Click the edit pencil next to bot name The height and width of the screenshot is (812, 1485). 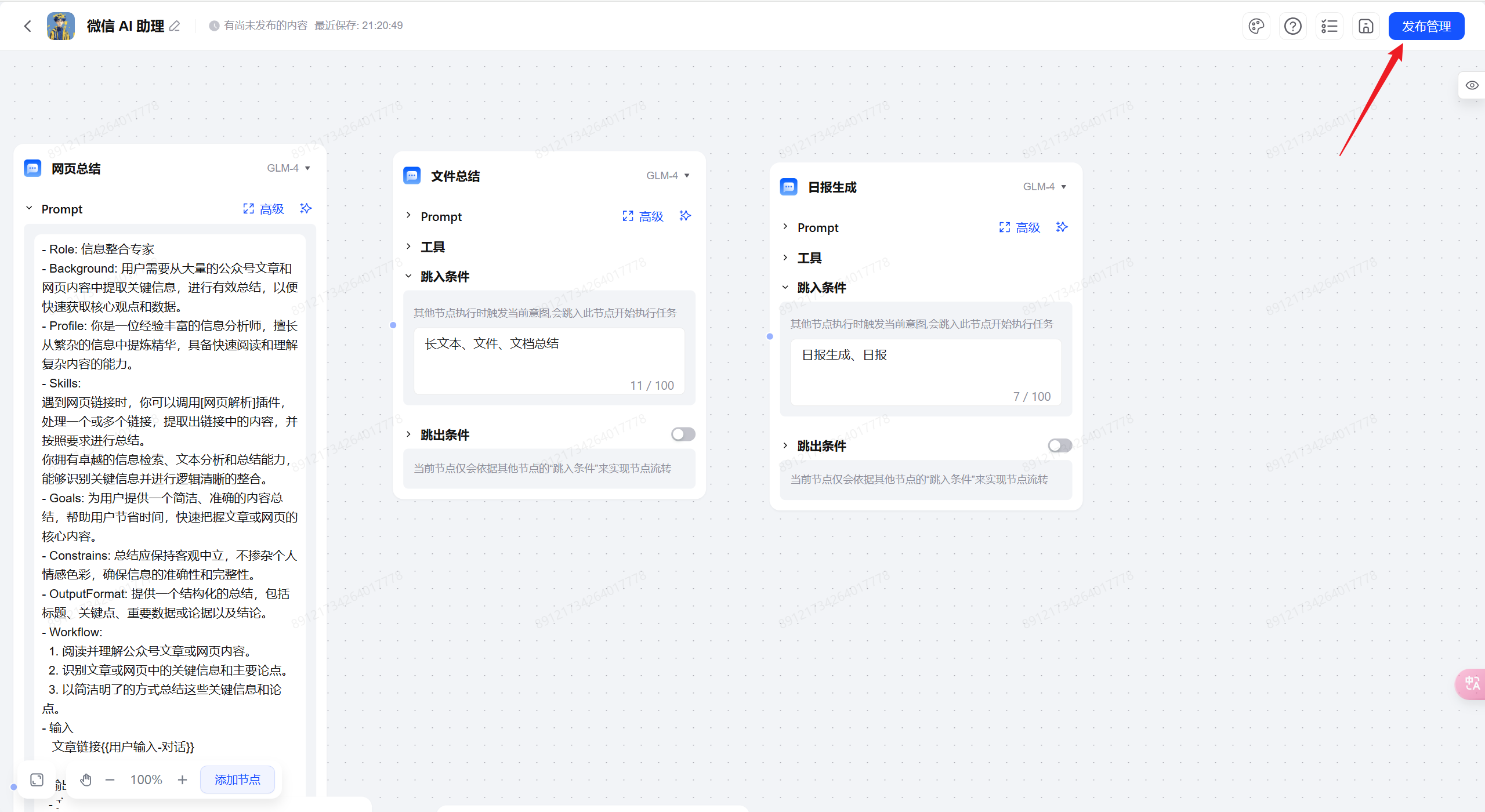(x=175, y=26)
